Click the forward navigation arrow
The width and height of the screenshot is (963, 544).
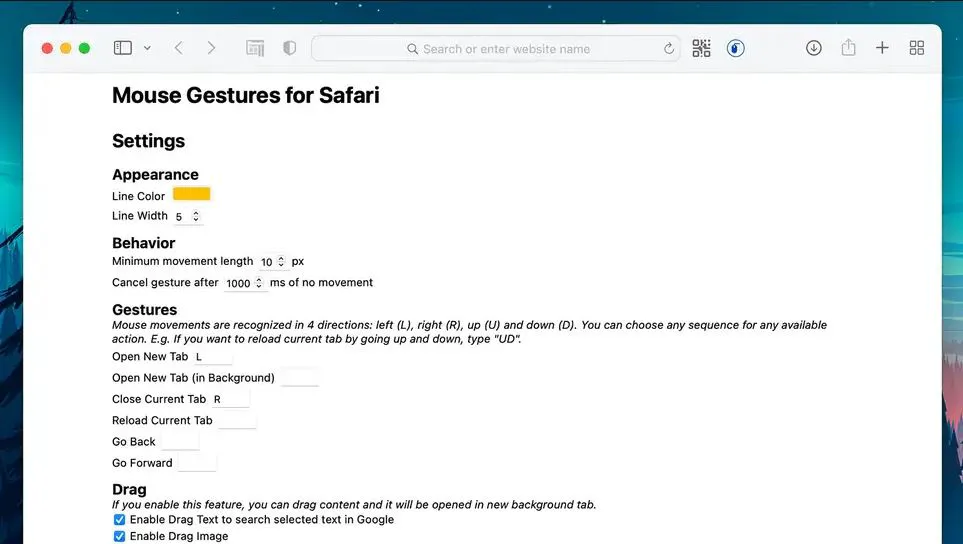tap(211, 48)
